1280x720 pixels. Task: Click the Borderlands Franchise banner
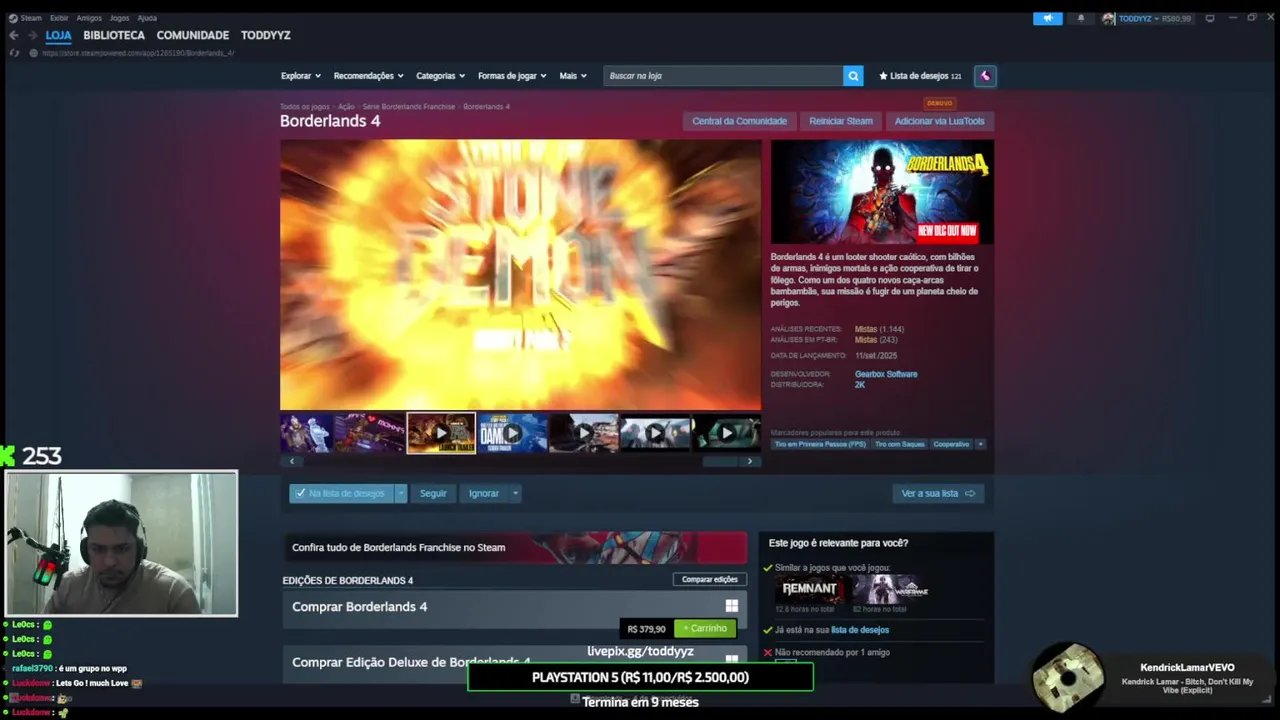click(514, 547)
